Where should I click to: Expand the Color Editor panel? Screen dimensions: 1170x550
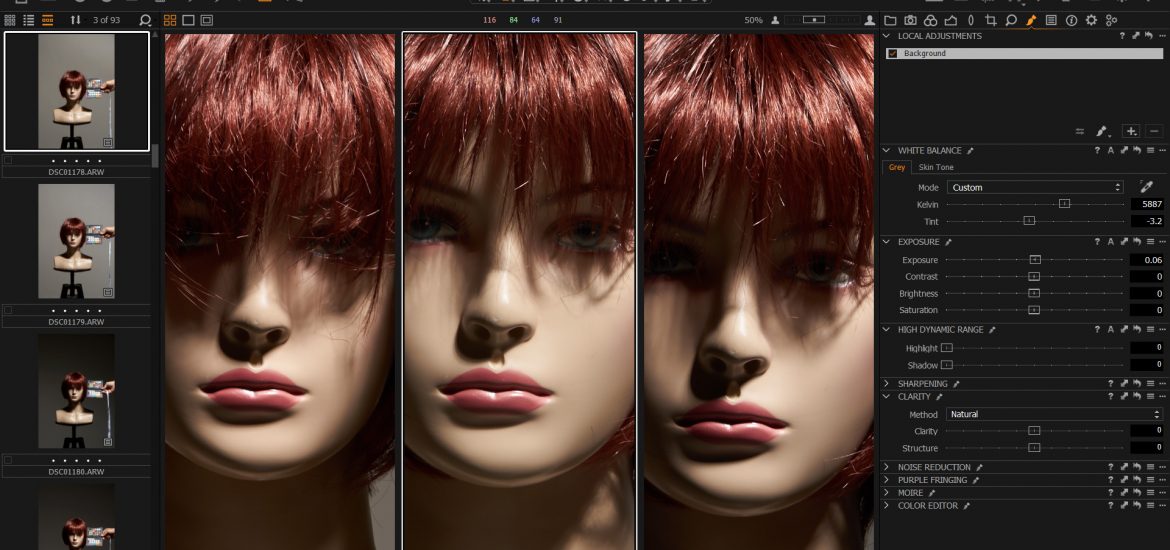(x=886, y=505)
